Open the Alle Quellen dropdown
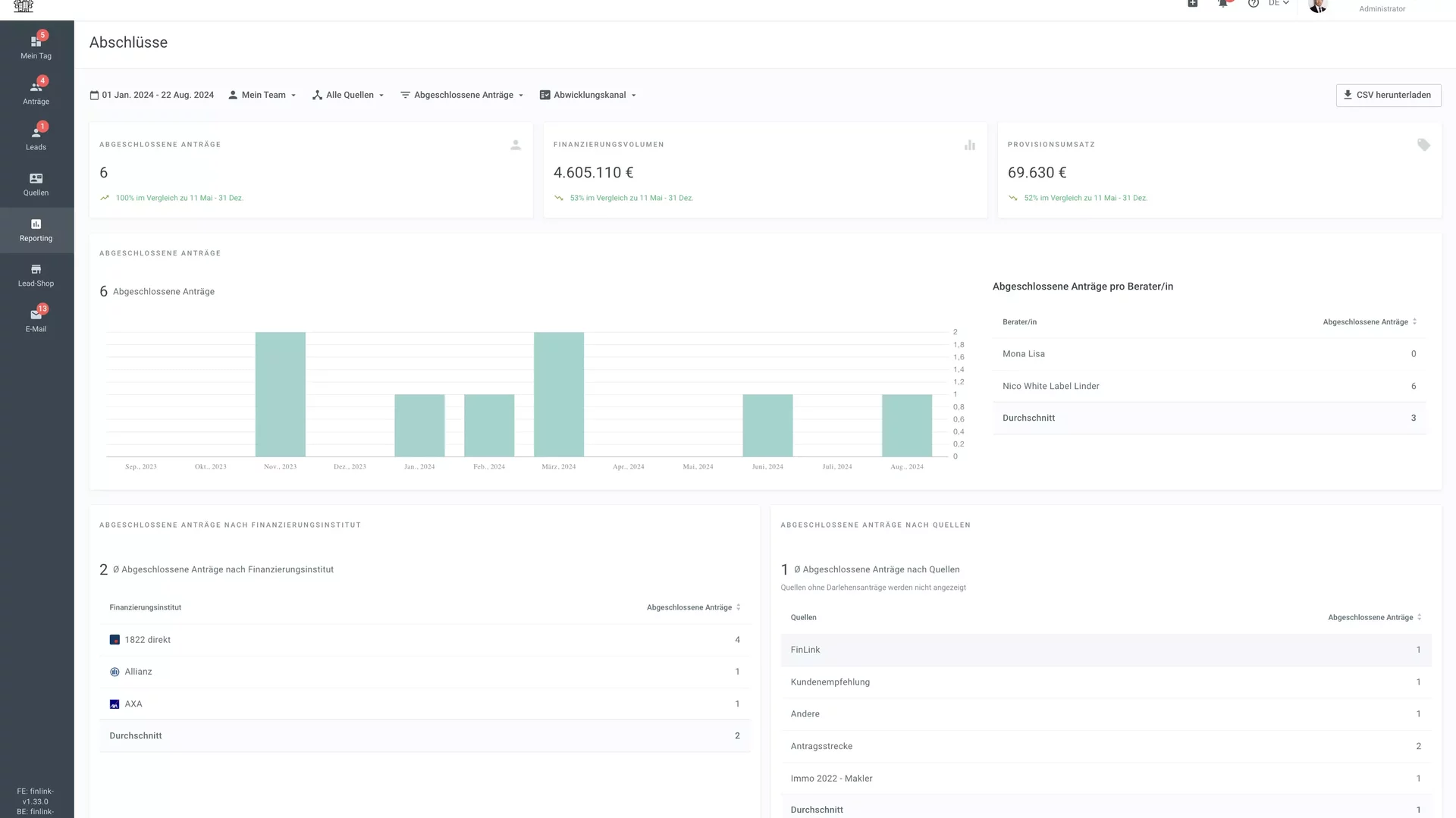The image size is (1456, 818). pos(348,95)
